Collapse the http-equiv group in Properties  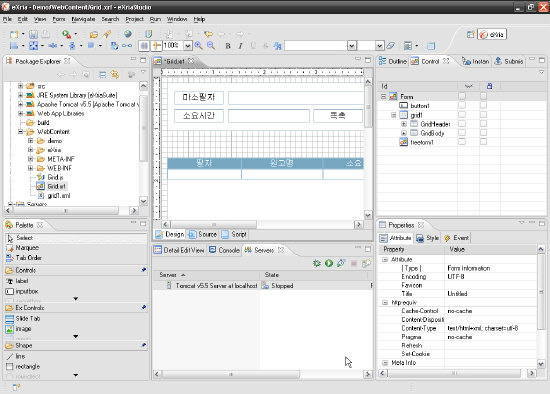[x=385, y=302]
